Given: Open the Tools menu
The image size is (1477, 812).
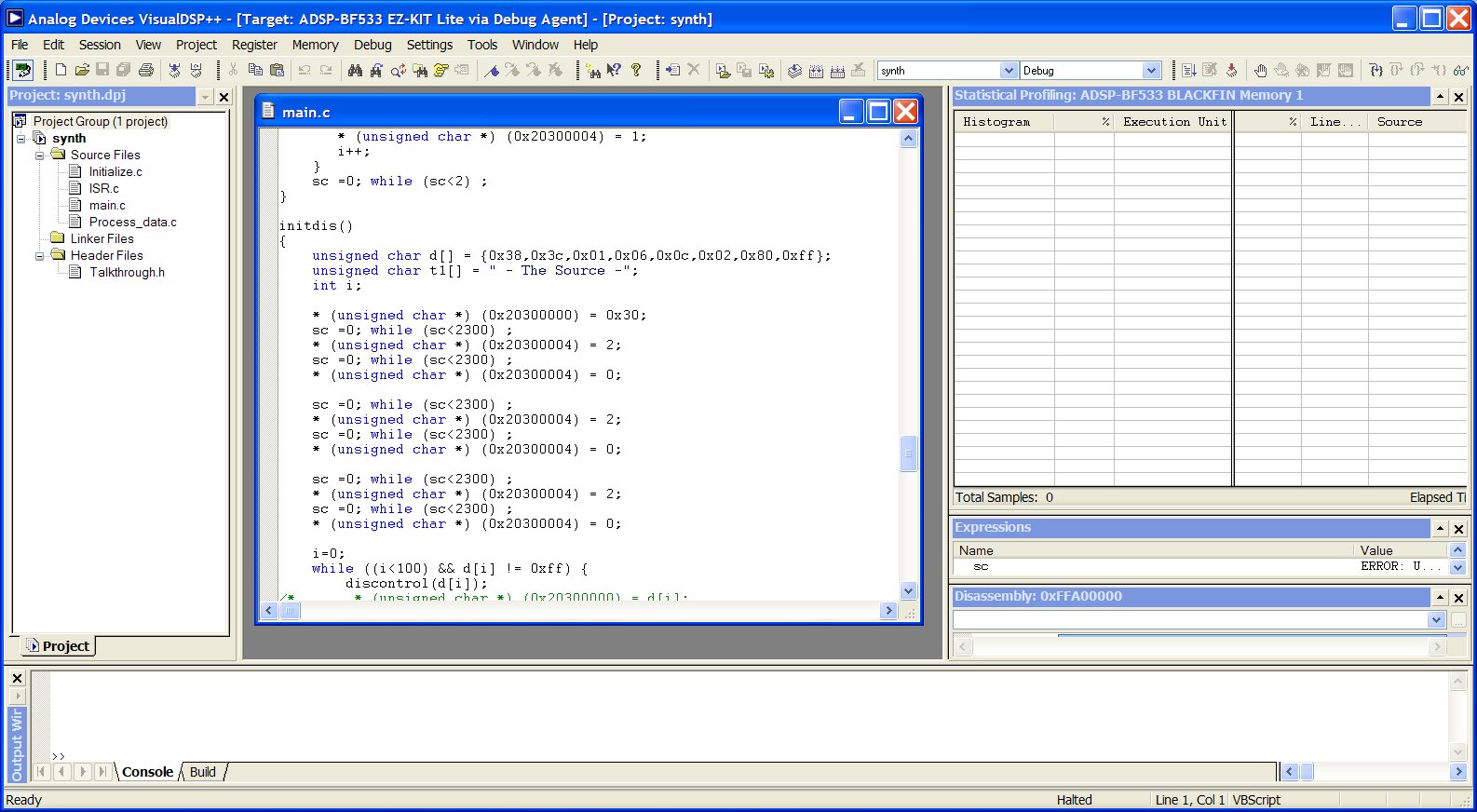Looking at the screenshot, I should (x=482, y=45).
